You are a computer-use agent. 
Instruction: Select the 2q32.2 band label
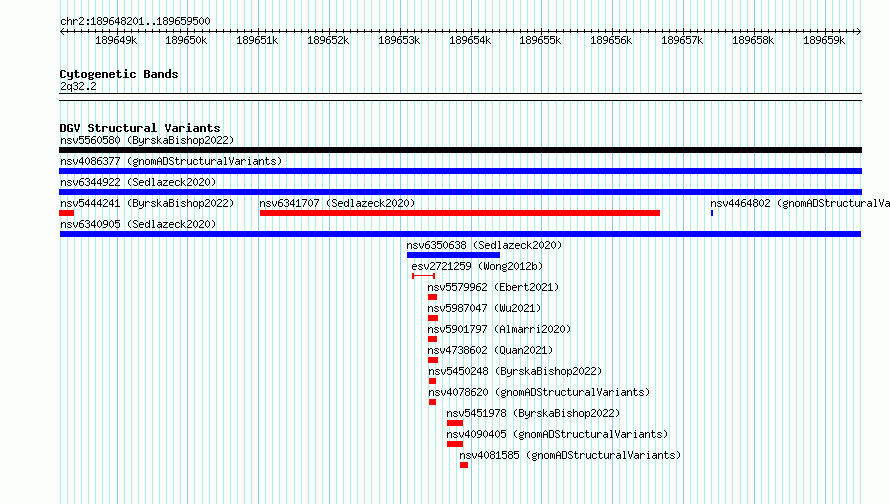click(x=78, y=86)
